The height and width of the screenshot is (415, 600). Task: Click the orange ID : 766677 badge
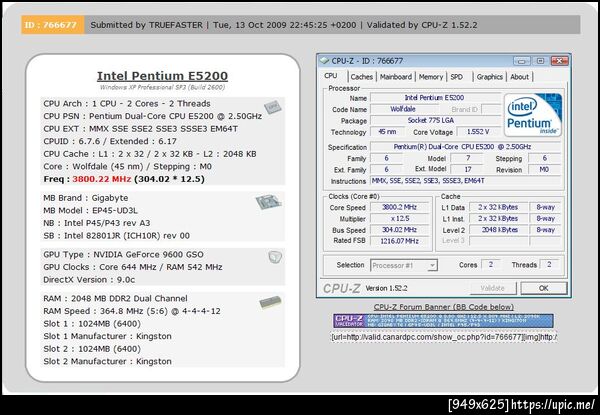(52, 25)
